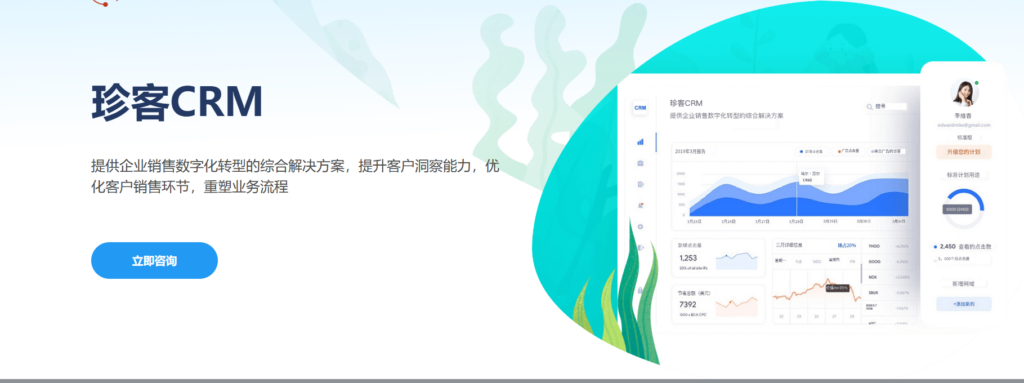This screenshot has height=383, width=1024.
Task: Select the YHOO stock row
Action: click(x=888, y=246)
